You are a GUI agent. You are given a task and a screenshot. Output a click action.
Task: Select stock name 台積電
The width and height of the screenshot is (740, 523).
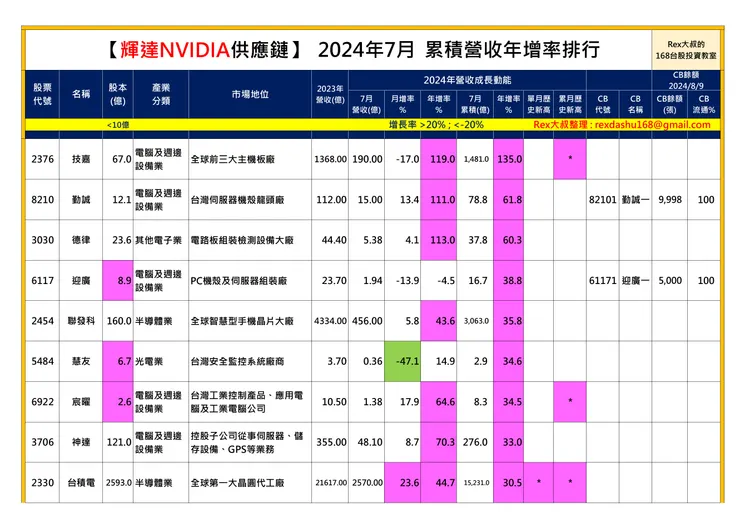[81, 483]
